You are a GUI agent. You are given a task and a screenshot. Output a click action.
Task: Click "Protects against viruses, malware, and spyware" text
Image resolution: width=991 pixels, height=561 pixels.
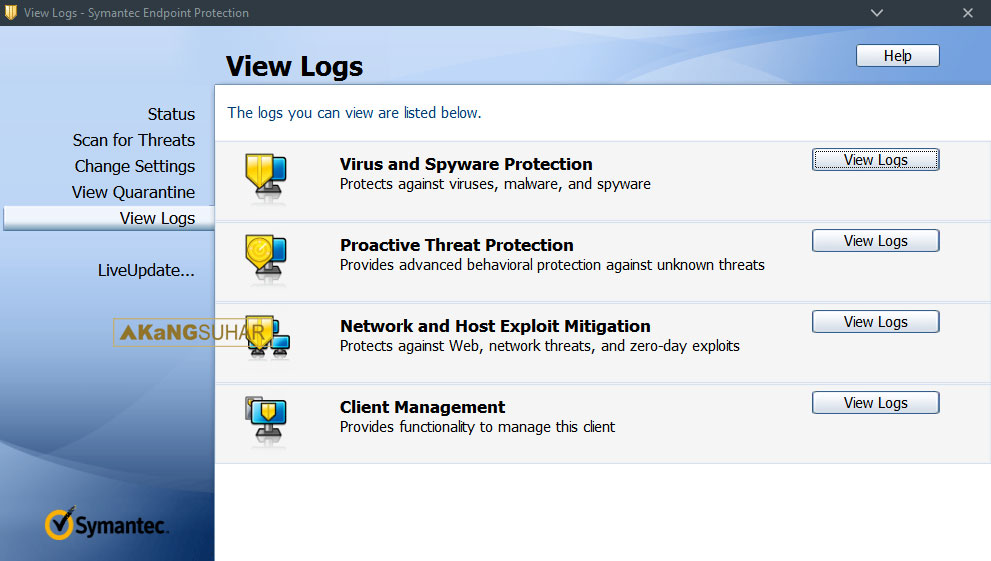(x=495, y=184)
